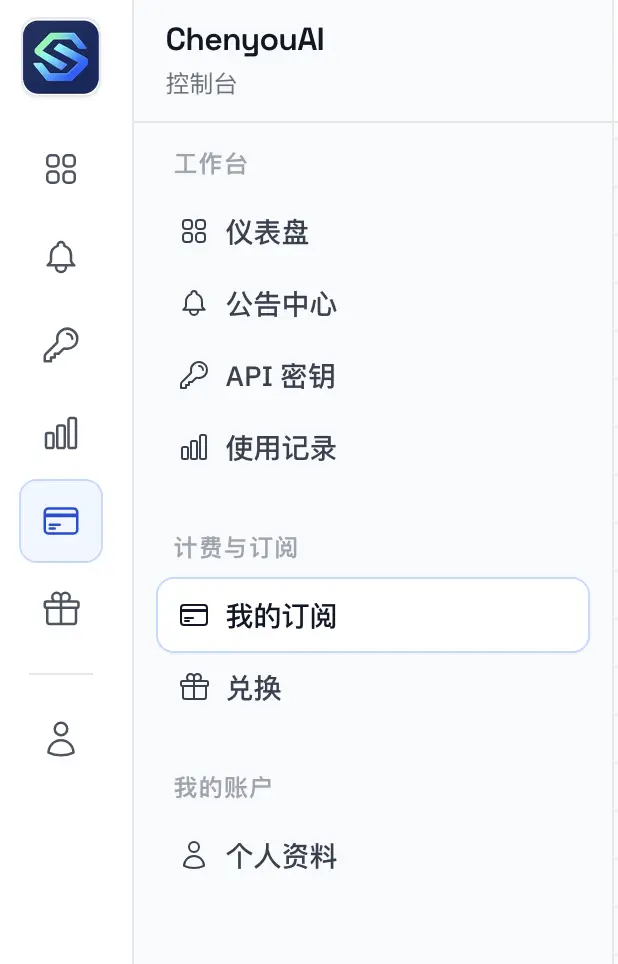Click the gift icon beside 兑换
The image size is (618, 964).
pyautogui.click(x=193, y=688)
